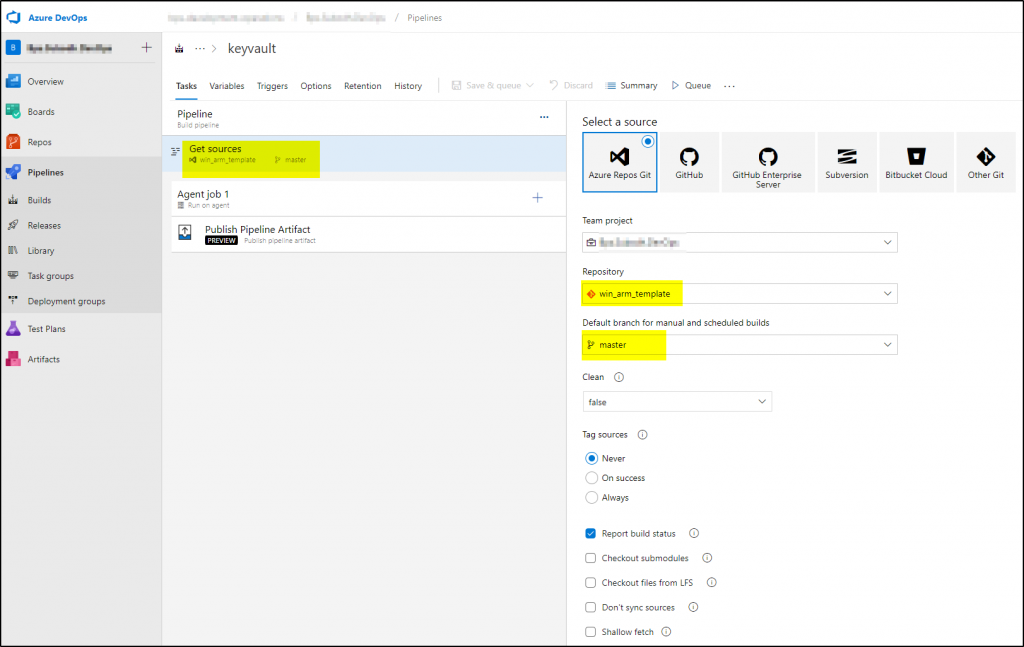The width and height of the screenshot is (1024, 647).
Task: Open the Triggers tab
Action: point(272,86)
